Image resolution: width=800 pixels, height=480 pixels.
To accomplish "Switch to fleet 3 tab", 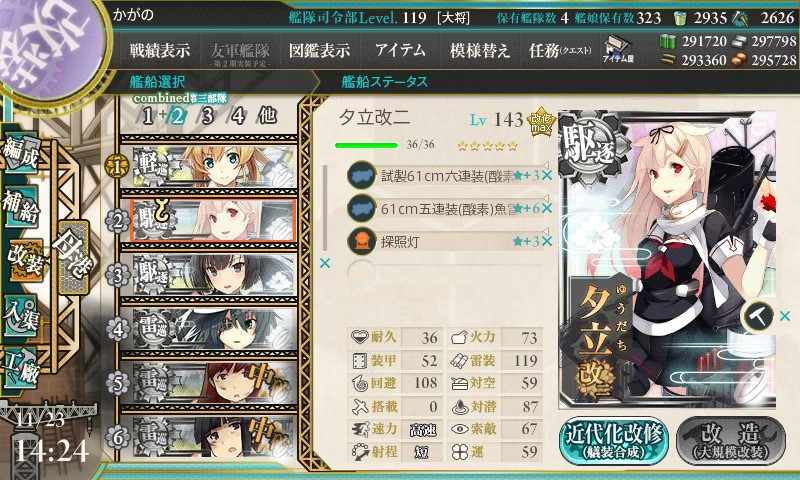I will [207, 116].
